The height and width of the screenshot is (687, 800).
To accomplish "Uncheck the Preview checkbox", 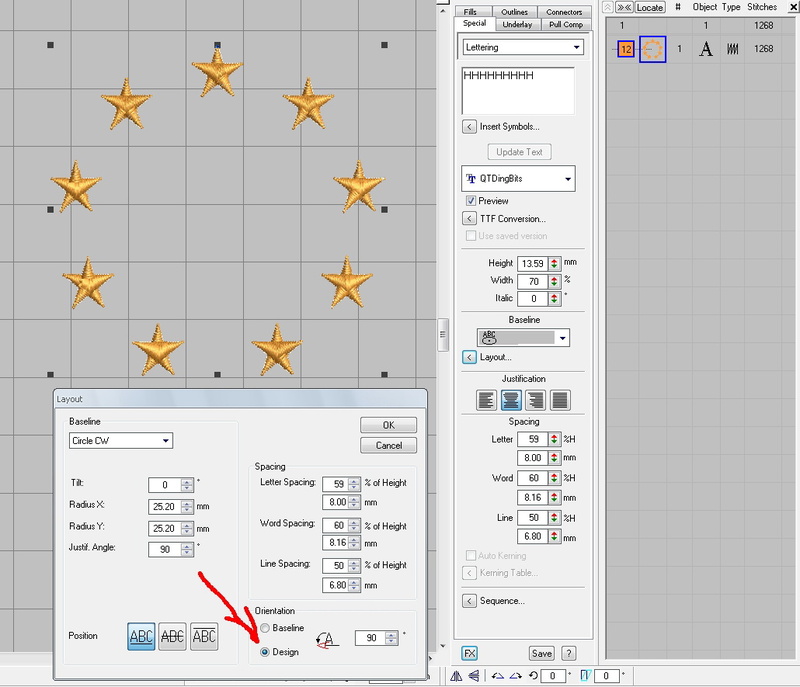I will 471,201.
